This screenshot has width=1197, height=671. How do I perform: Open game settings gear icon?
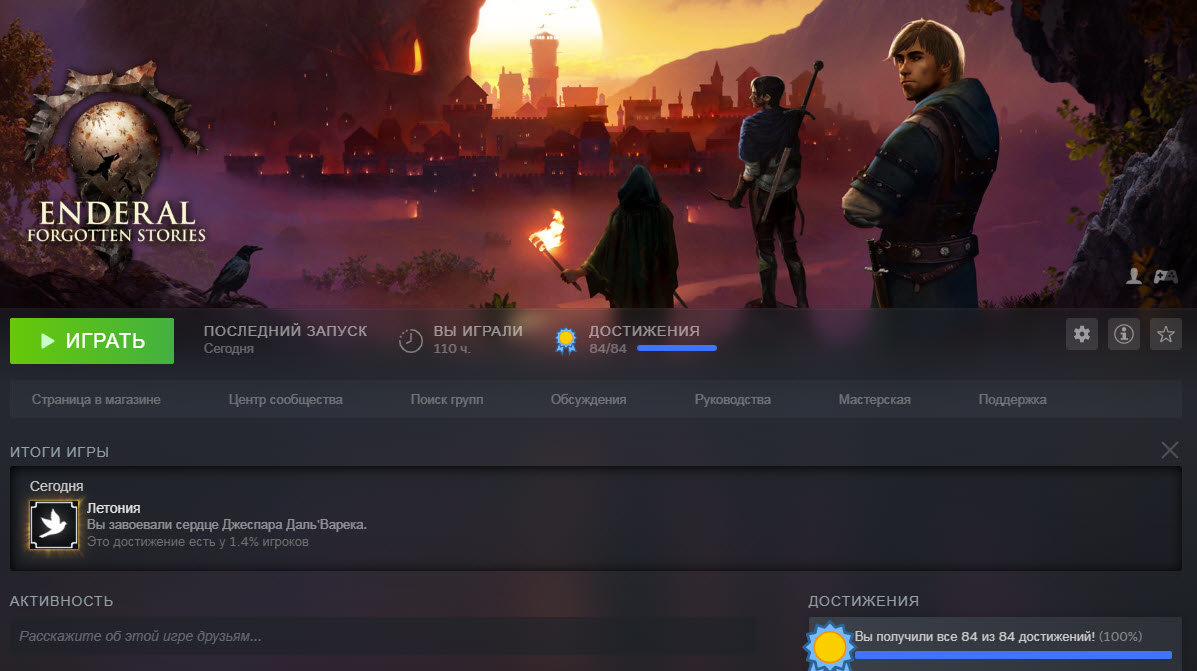(x=1082, y=335)
